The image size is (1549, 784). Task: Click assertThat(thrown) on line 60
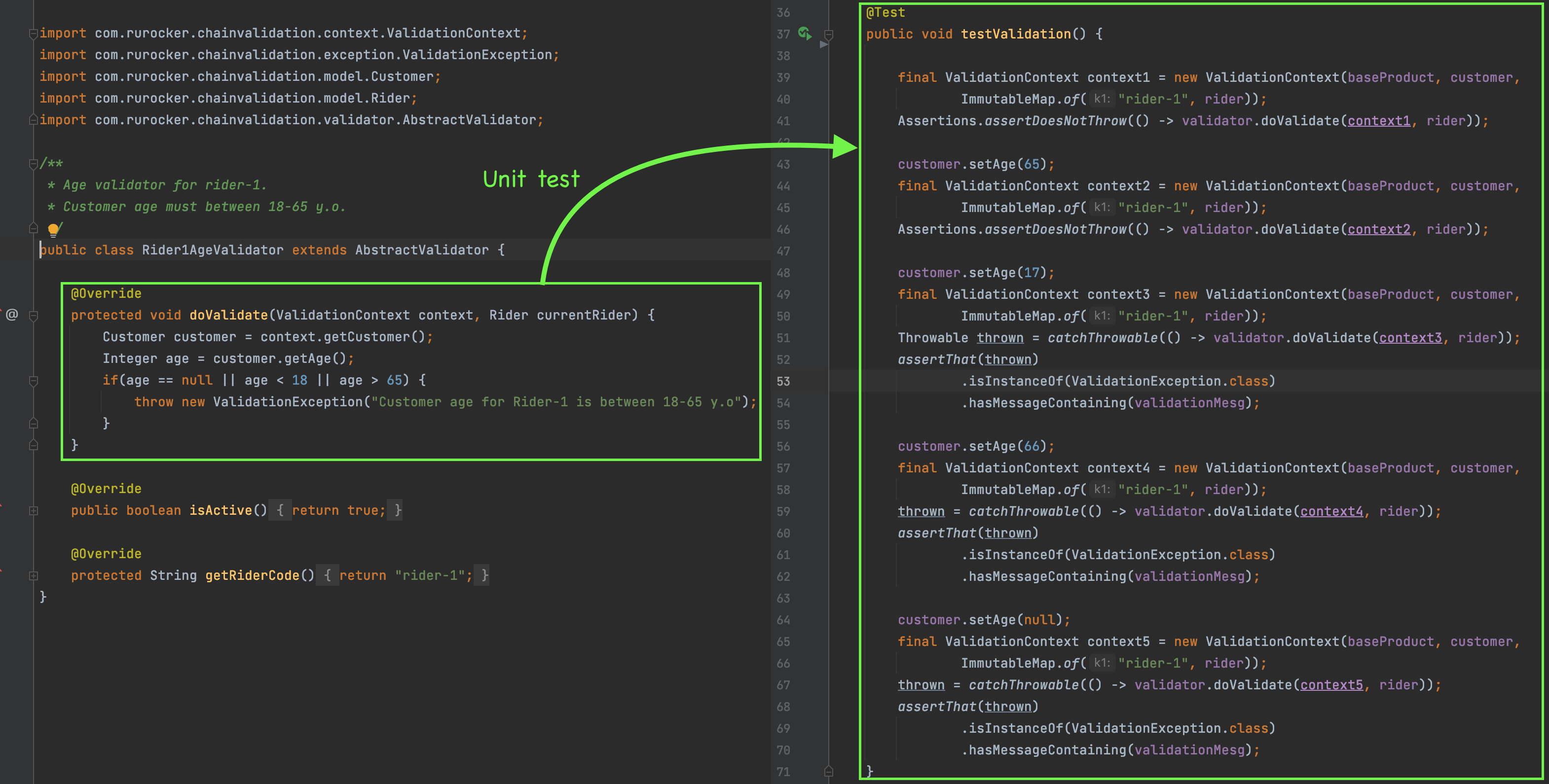[x=968, y=533]
